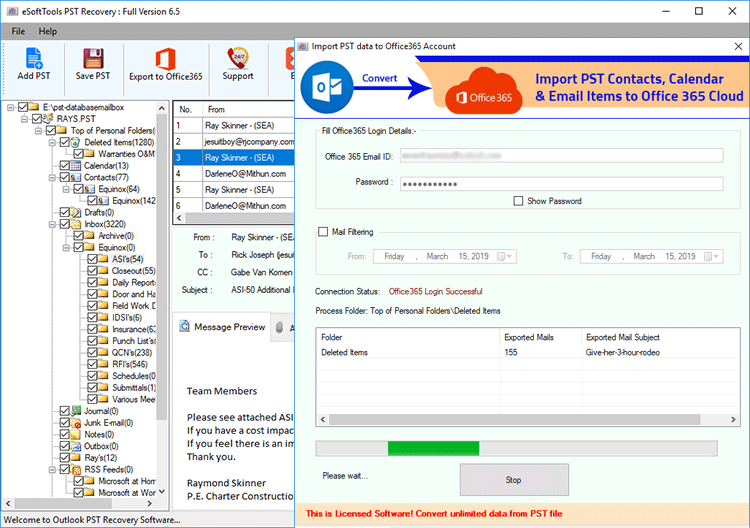
Task: Uncheck the RAYS.PST checkbox
Action: point(36,118)
